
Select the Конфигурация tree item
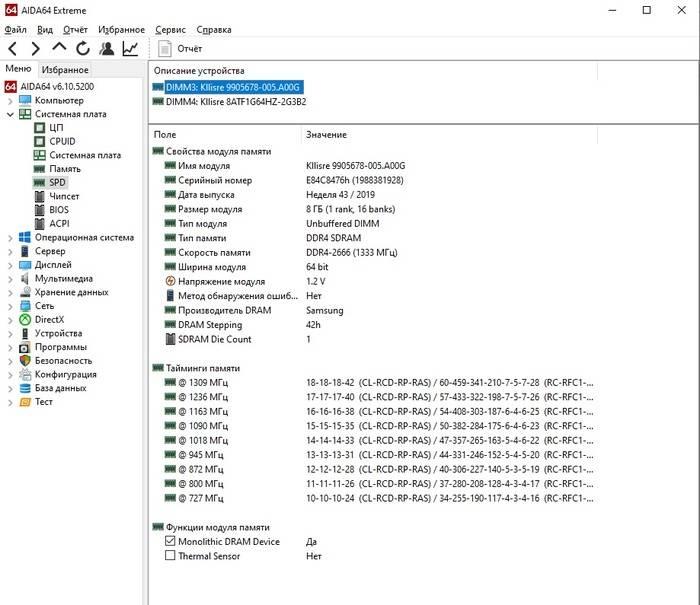[x=66, y=375]
